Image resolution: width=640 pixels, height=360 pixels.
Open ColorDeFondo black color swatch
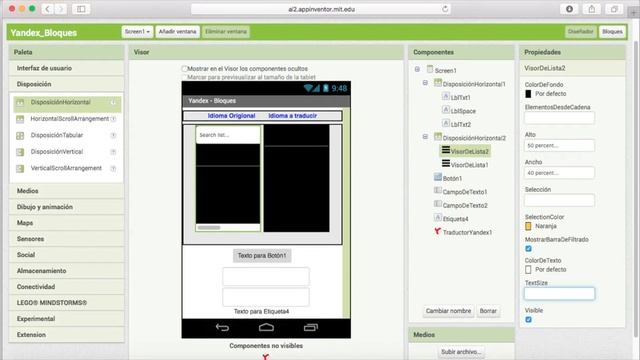pos(528,94)
